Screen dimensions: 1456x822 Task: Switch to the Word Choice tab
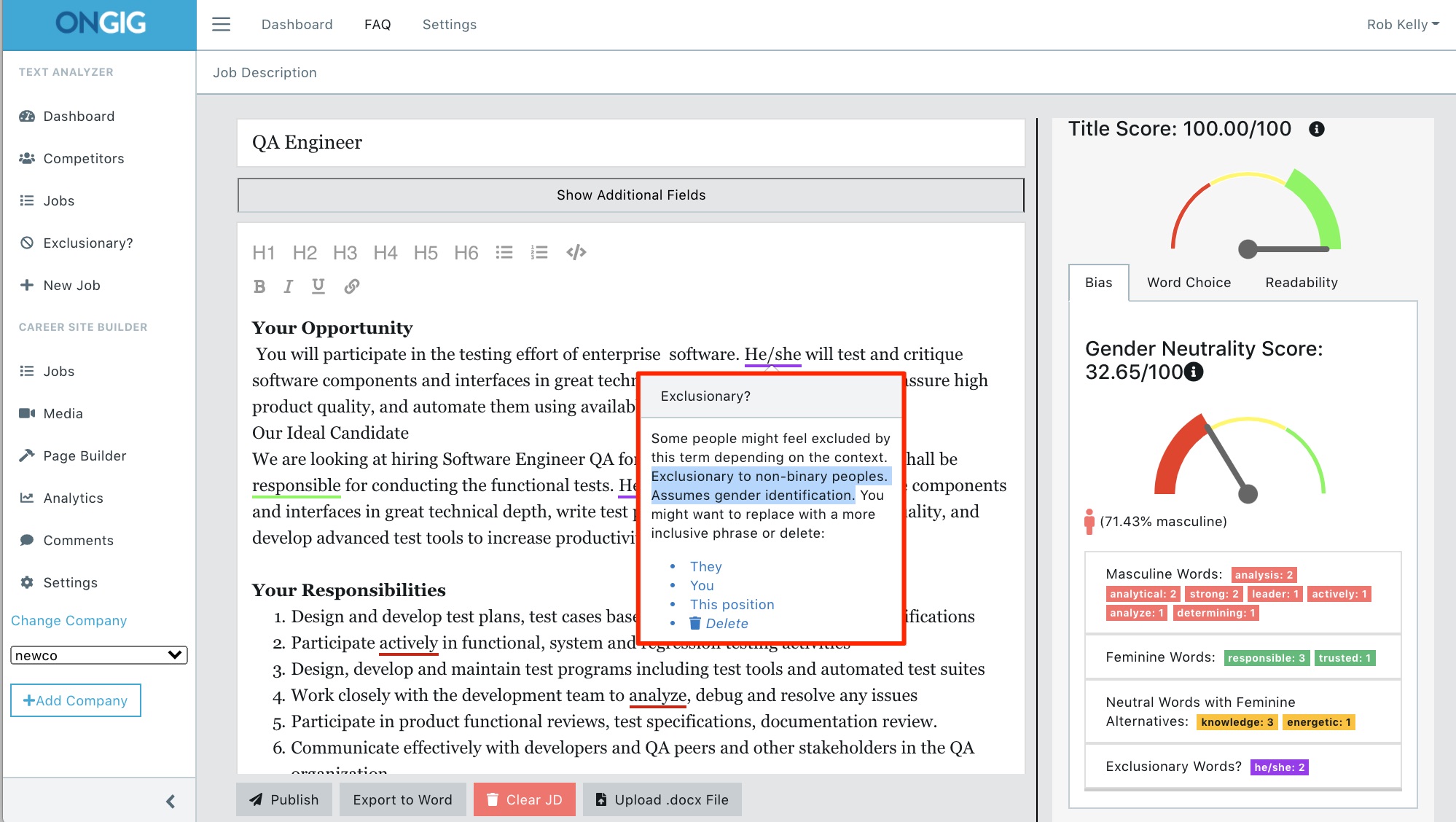click(1189, 283)
